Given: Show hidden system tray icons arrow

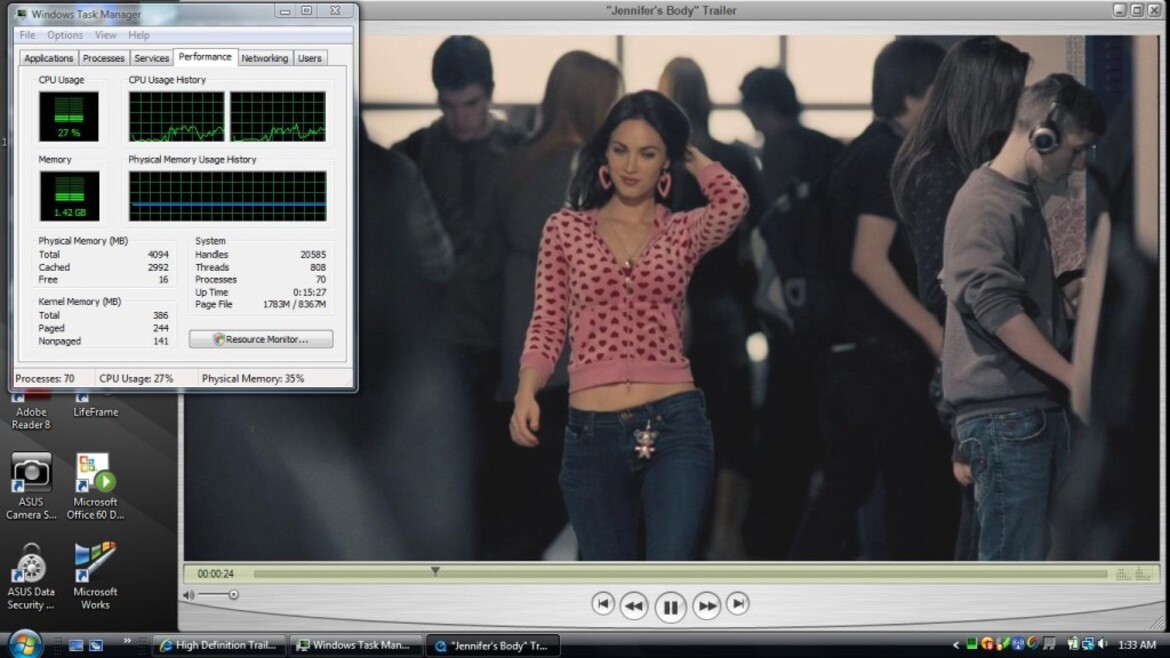Looking at the screenshot, I should tap(956, 645).
